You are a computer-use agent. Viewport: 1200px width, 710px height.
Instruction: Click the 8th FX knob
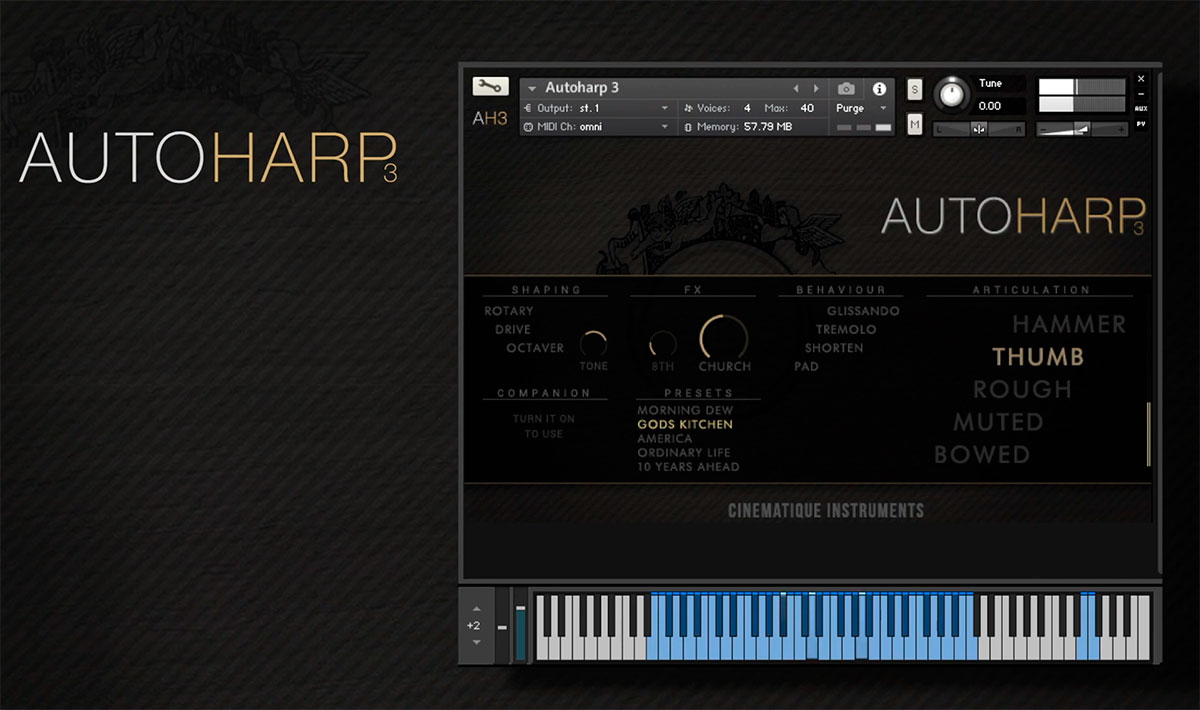(662, 345)
